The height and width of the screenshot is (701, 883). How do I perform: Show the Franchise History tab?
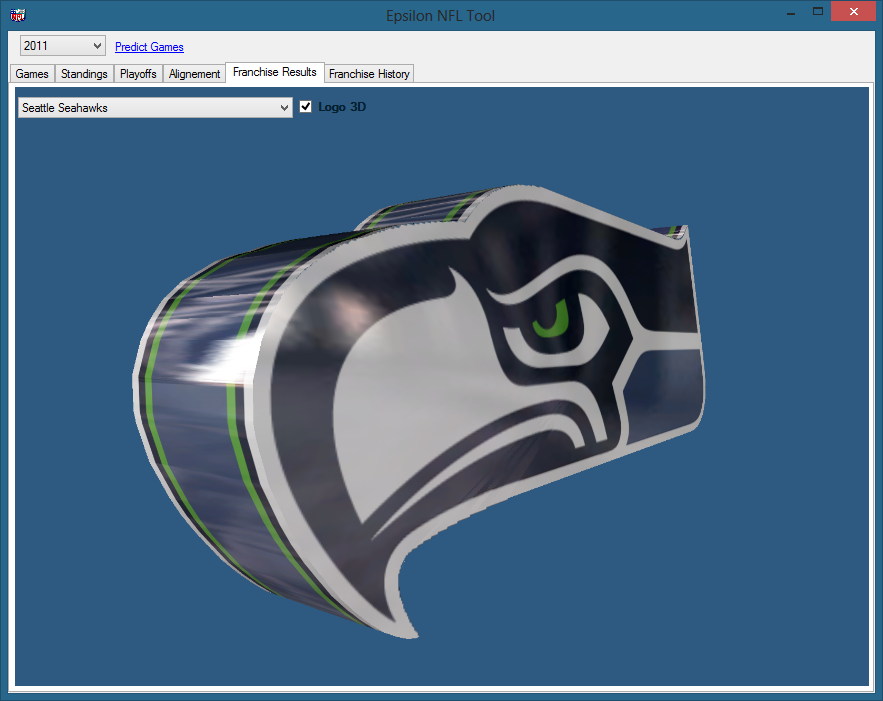click(369, 74)
